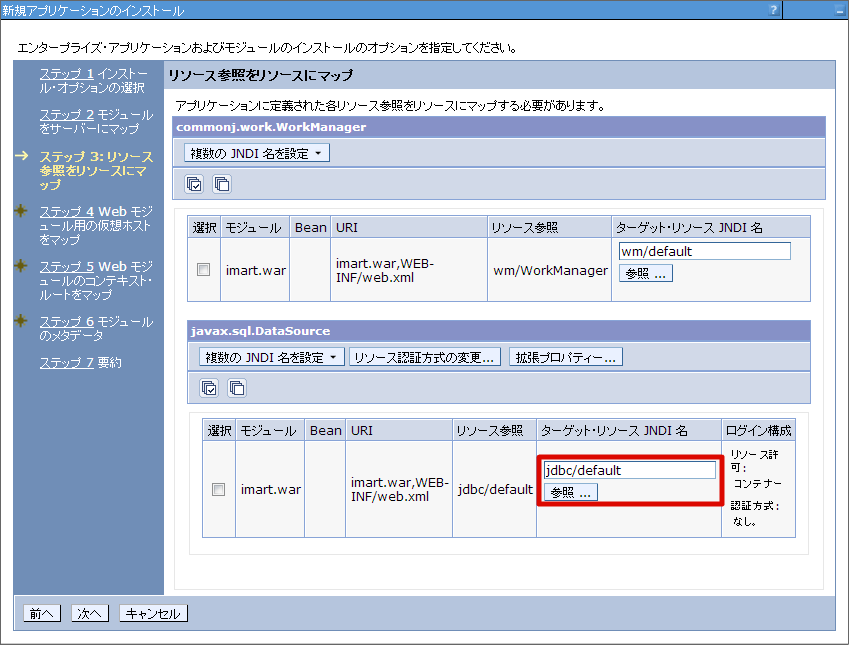Click select-all icon in WorkManager section
Screen dimensions: 849x645
195,183
